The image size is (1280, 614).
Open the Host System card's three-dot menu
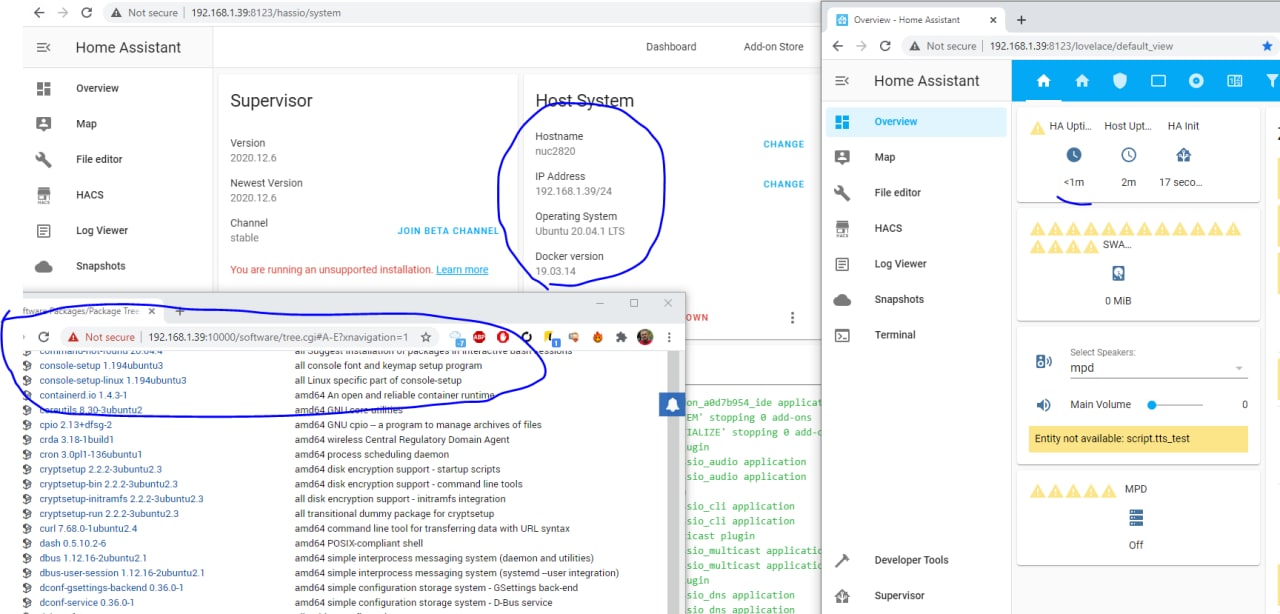click(x=793, y=318)
